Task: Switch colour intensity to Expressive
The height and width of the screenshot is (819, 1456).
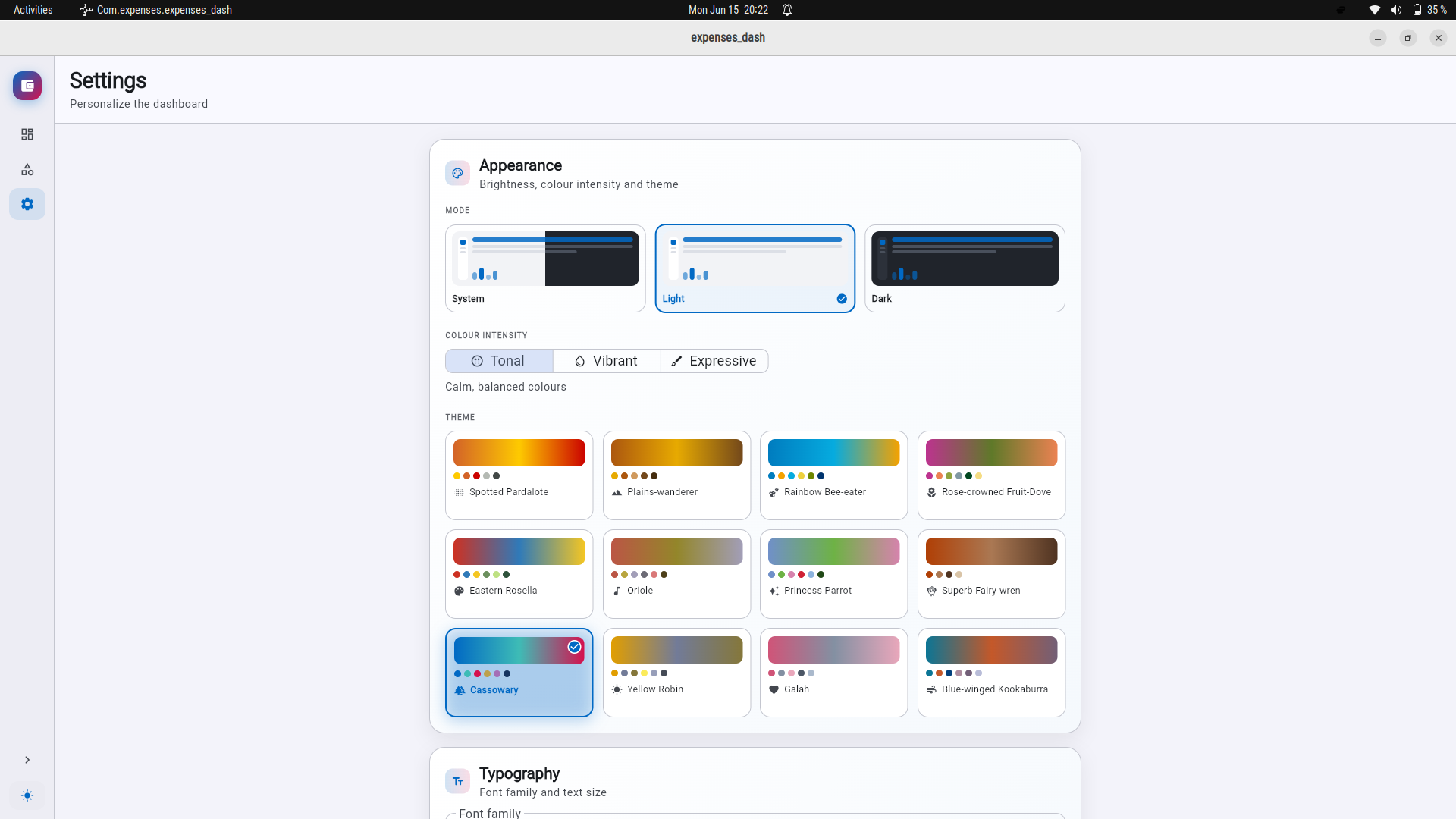Action: pos(714,361)
